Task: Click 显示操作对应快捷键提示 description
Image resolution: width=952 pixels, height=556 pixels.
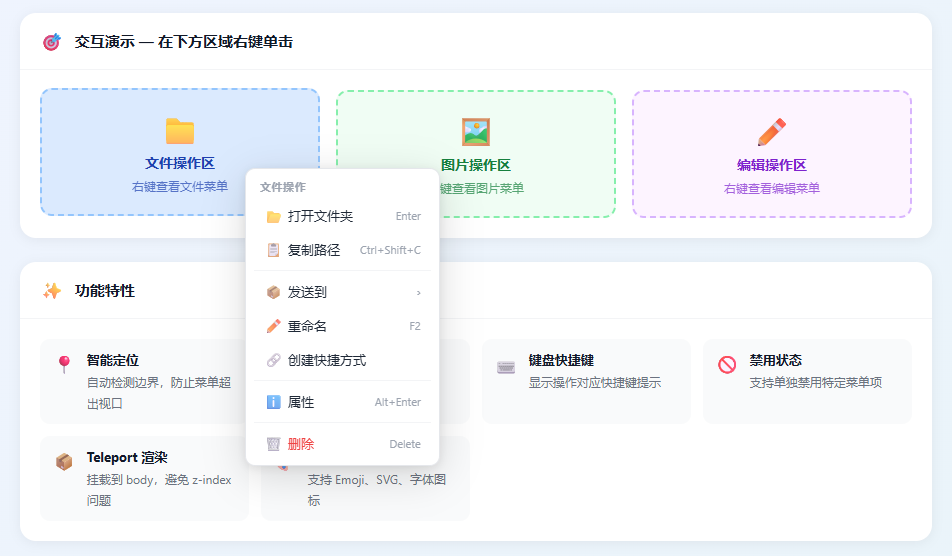Action: (595, 383)
